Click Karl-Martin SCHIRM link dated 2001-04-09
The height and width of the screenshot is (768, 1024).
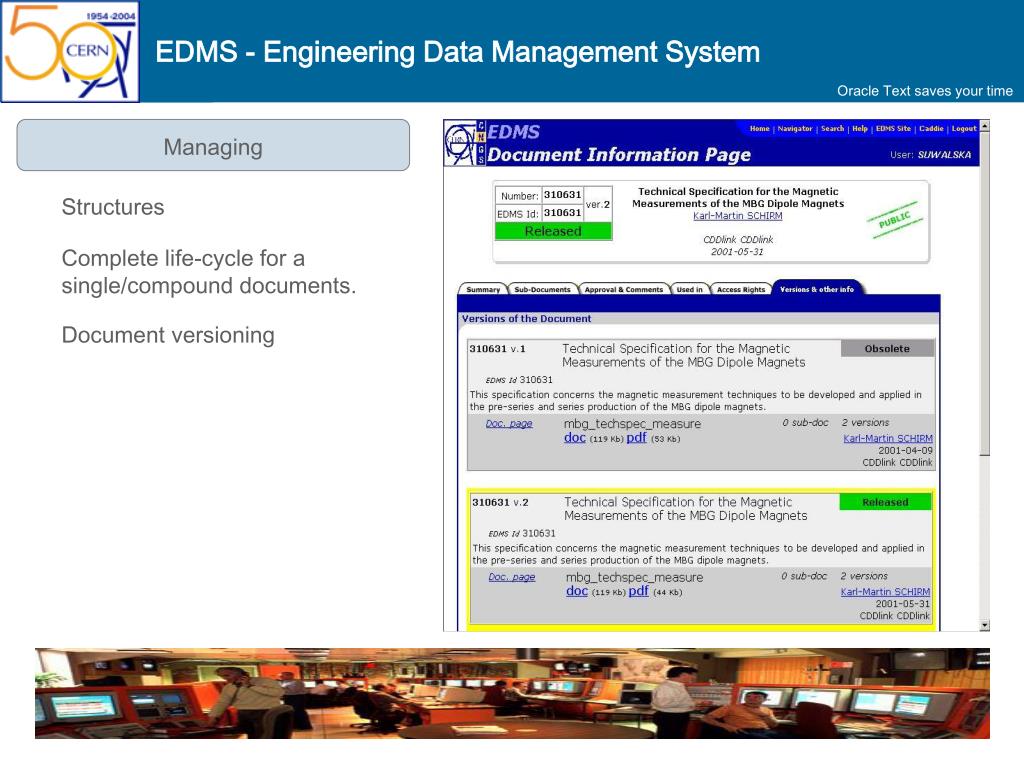click(888, 438)
